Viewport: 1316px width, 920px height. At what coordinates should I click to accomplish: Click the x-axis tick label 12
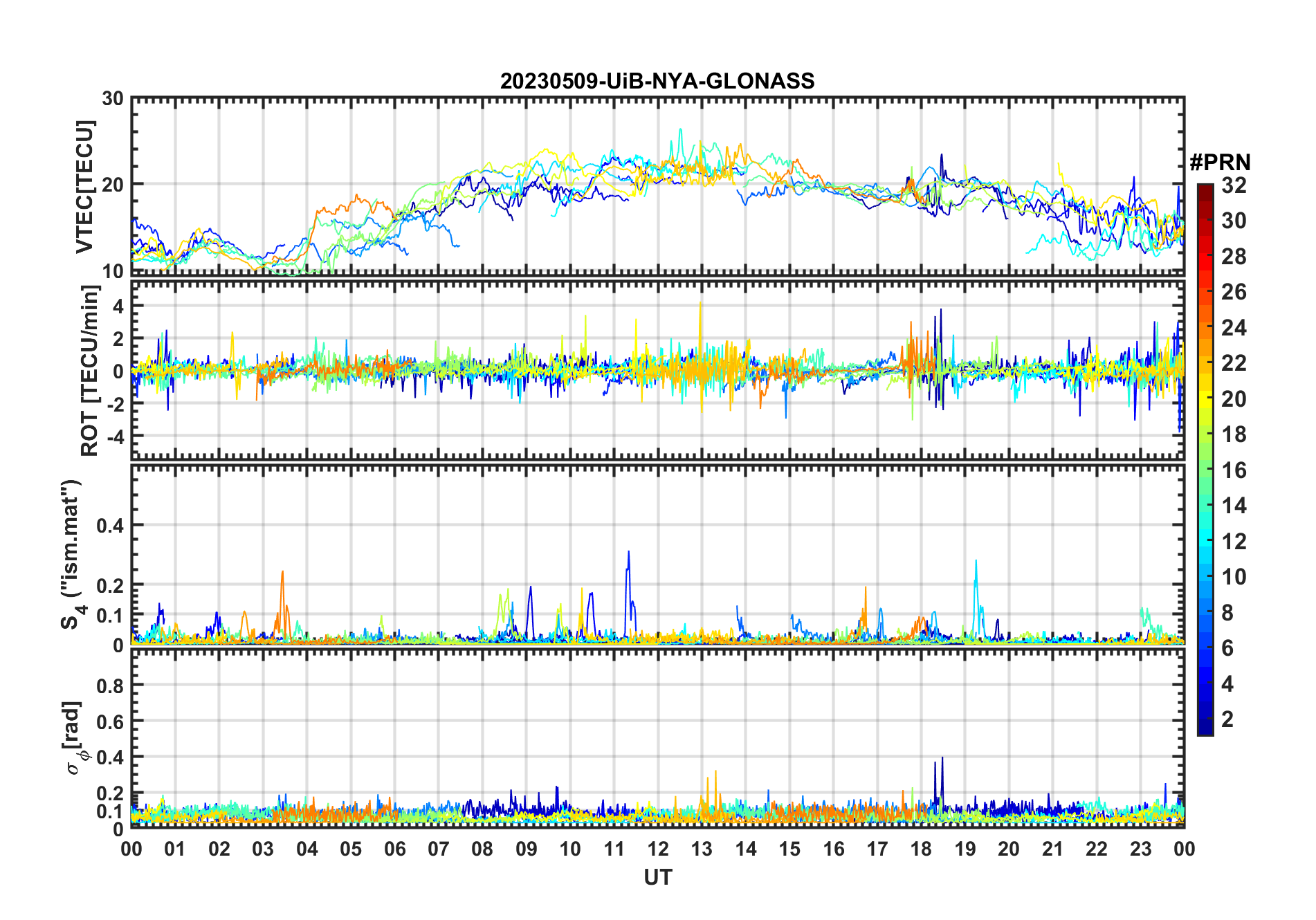click(658, 848)
